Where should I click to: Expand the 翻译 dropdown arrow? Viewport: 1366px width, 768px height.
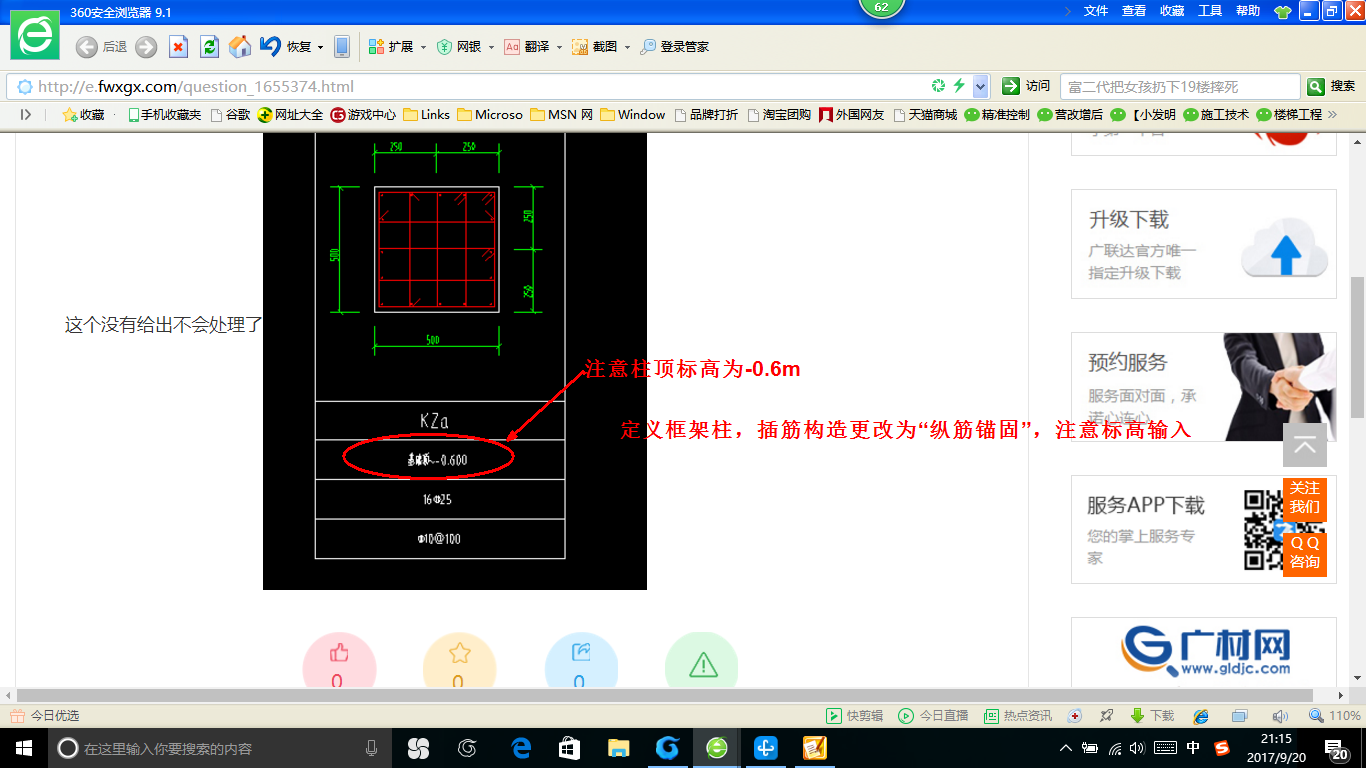pos(559,47)
